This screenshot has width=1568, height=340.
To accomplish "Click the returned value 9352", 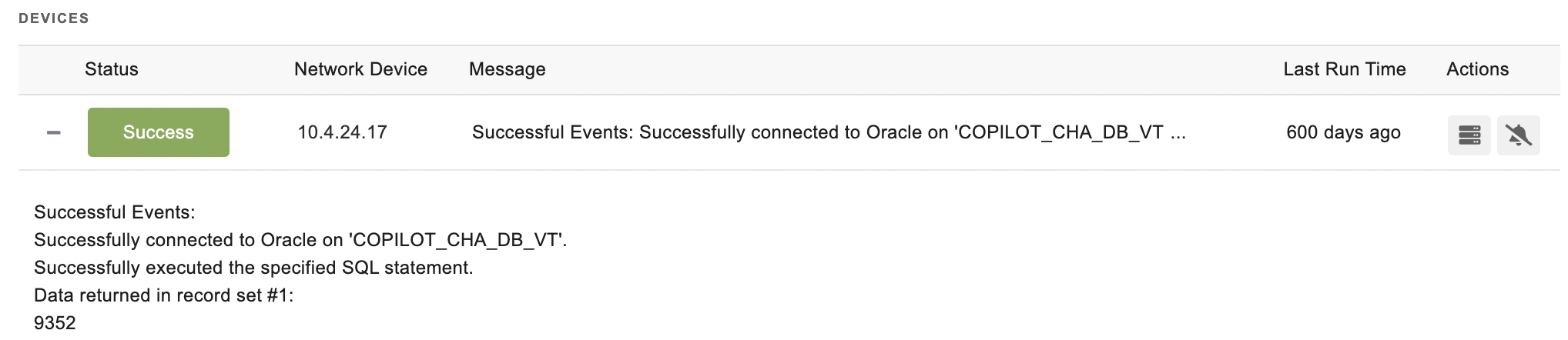I will [x=55, y=323].
